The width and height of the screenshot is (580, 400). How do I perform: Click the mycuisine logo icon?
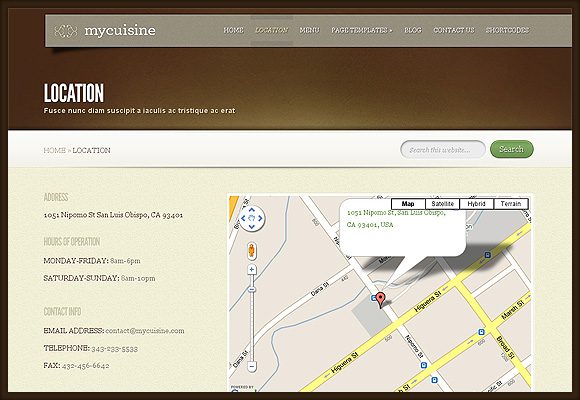coord(66,31)
